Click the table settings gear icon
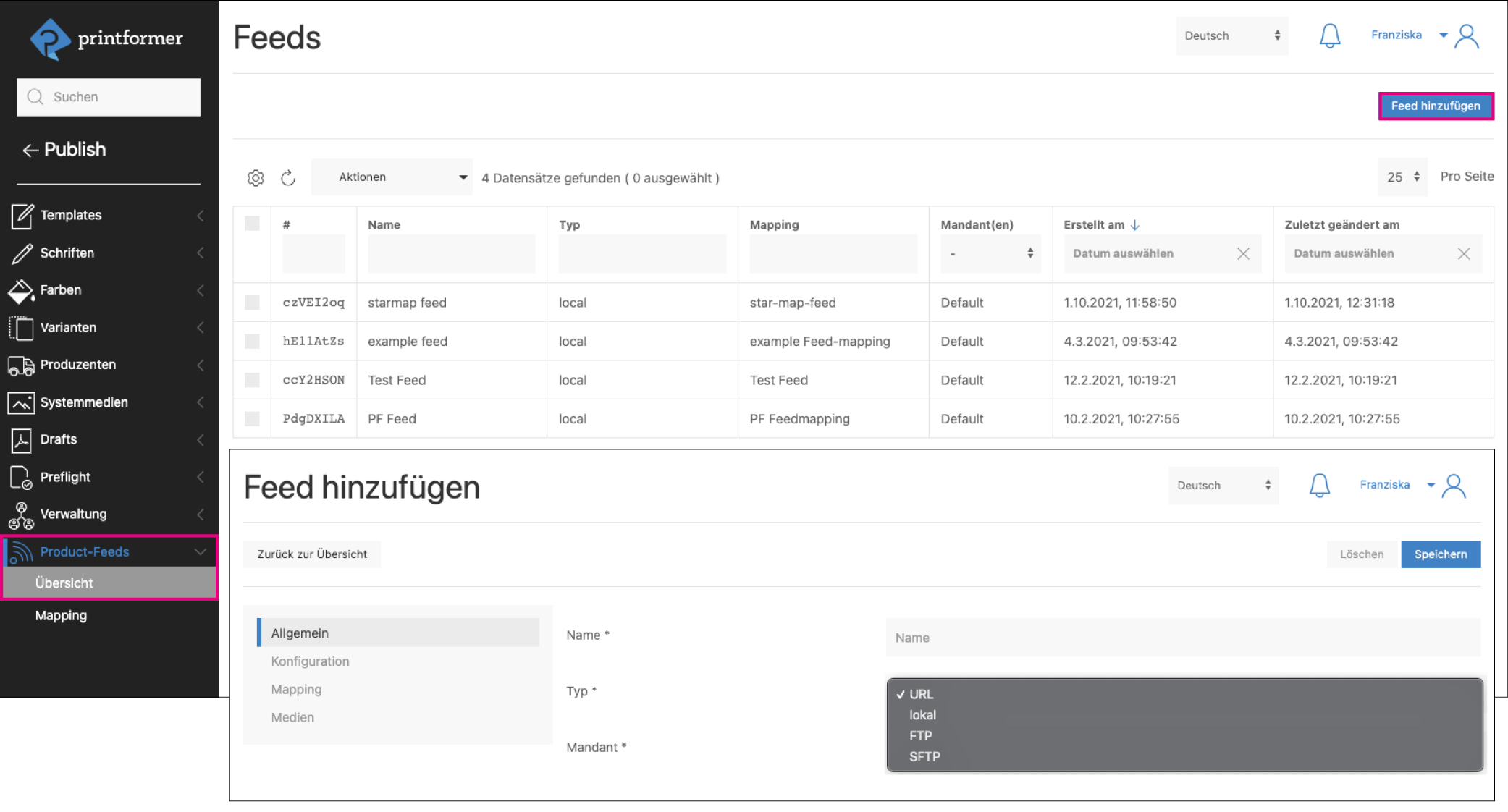1508x812 pixels. coord(256,177)
